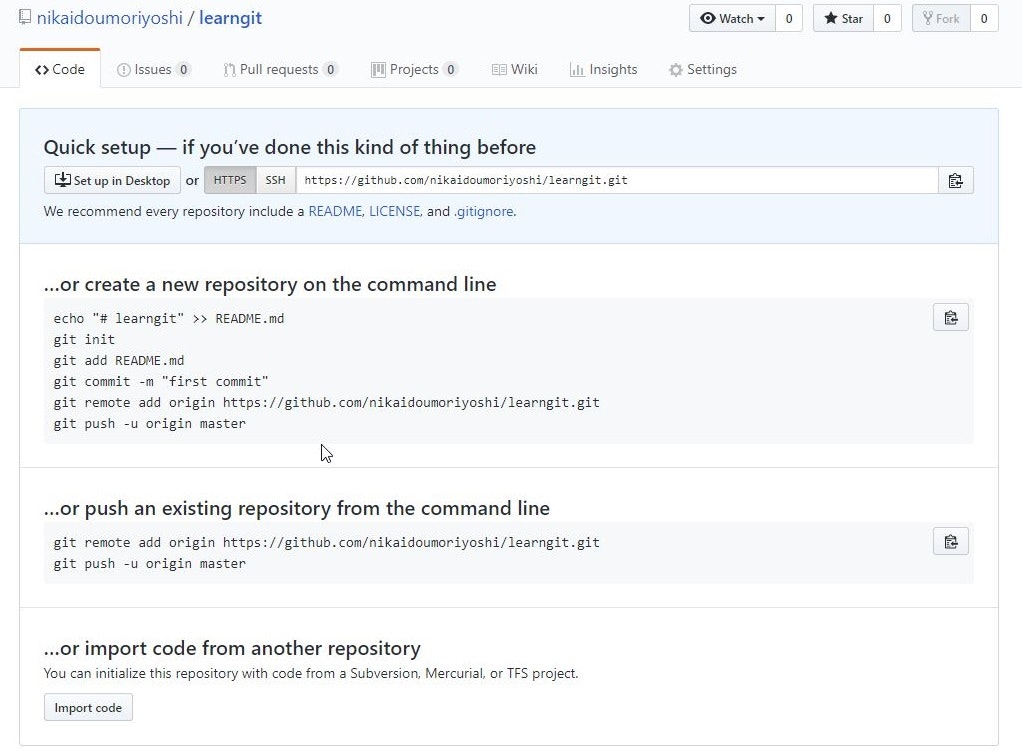The image size is (1022, 755).
Task: Click Set up in Desktop button
Action: point(112,181)
